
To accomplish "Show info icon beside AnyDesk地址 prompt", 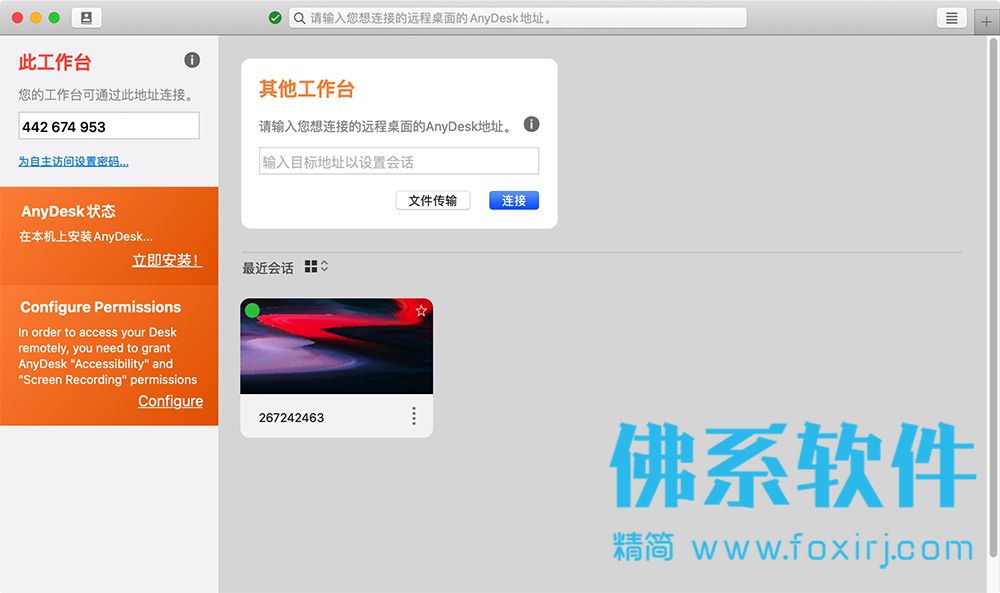I will [x=531, y=124].
